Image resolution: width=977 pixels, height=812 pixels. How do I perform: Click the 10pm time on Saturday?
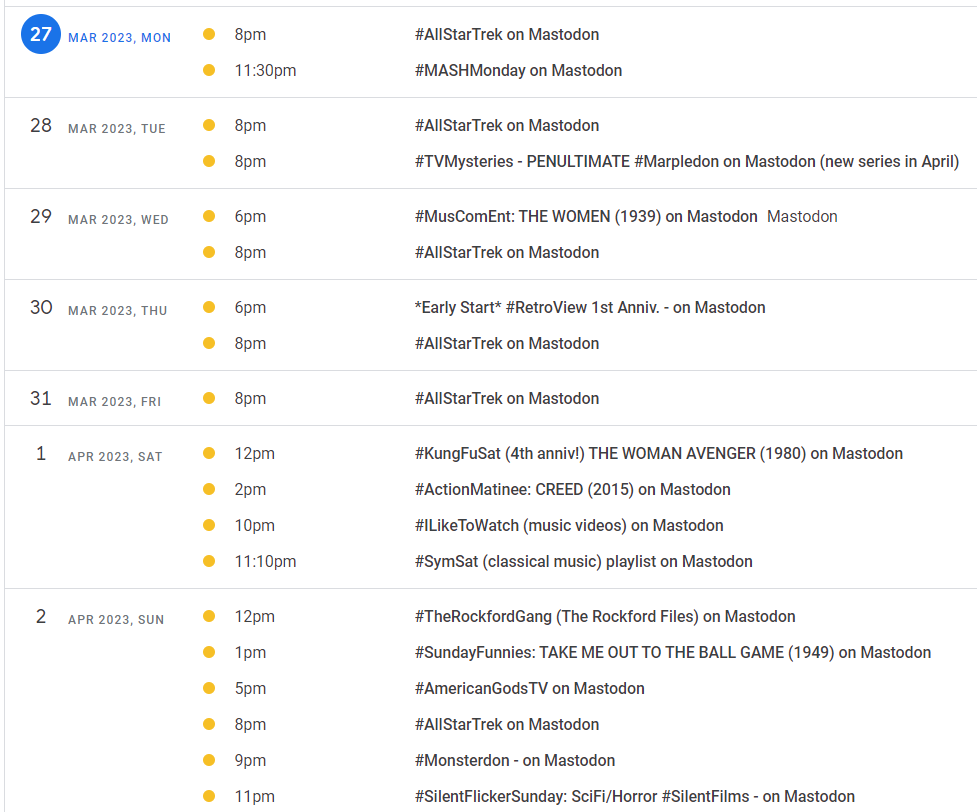[x=254, y=525]
